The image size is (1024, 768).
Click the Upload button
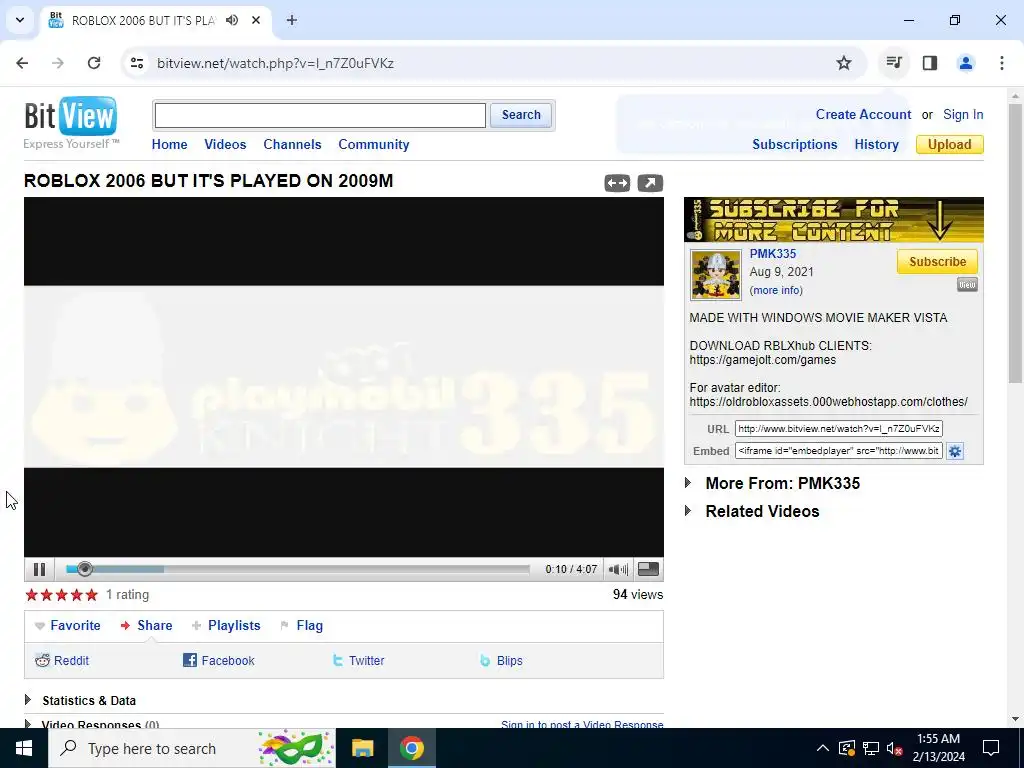coord(950,144)
